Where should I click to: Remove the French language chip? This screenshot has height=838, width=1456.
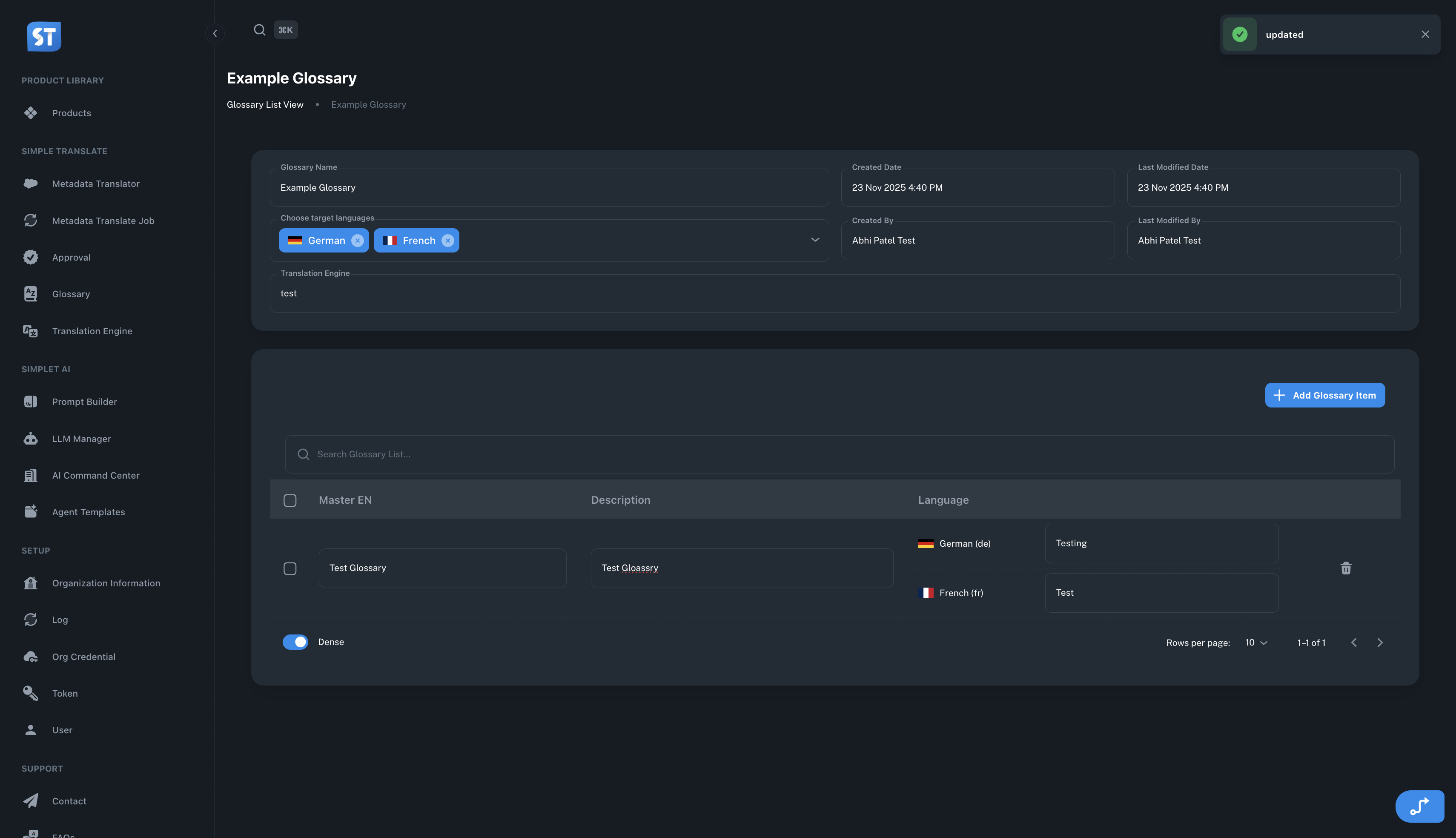(447, 241)
